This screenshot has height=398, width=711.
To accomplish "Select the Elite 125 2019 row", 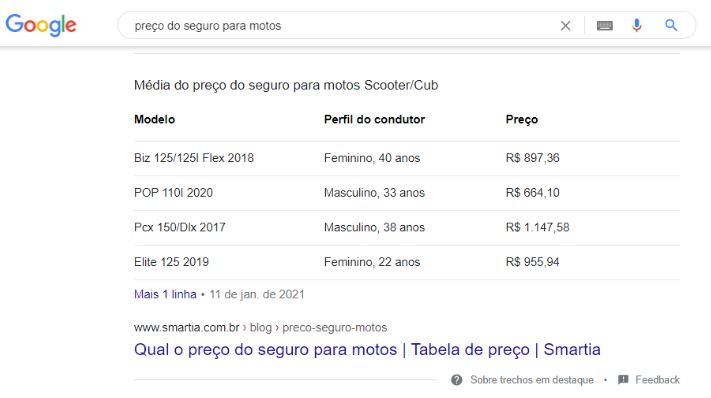I will pyautogui.click(x=407, y=262).
